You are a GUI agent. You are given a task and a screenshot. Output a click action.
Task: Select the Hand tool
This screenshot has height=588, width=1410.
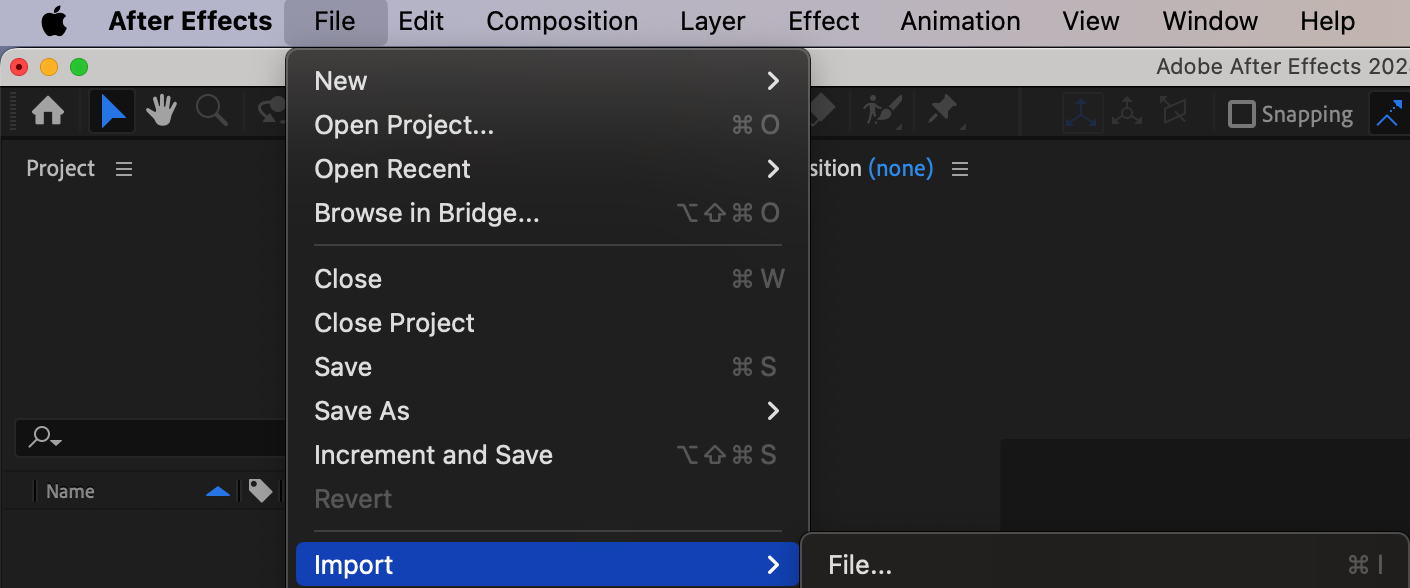pos(161,111)
